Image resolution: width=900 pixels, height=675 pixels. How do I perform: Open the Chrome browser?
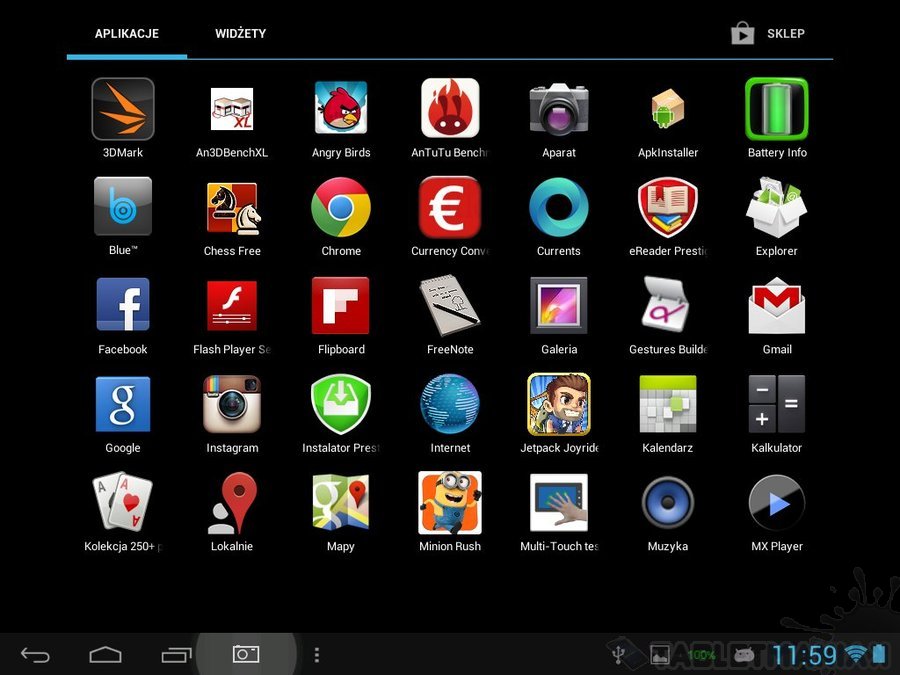341,207
